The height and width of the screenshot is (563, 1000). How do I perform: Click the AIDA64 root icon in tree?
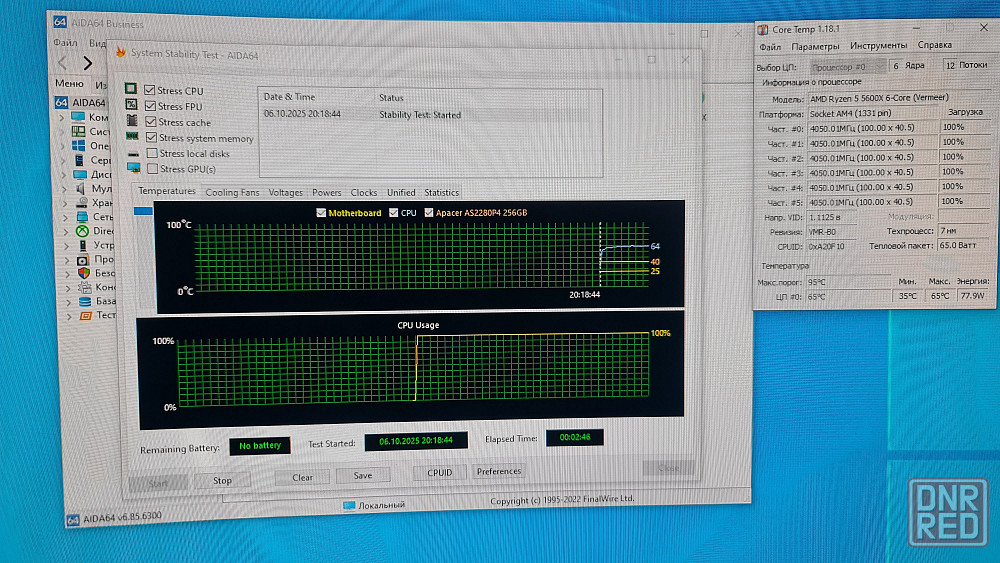(60, 102)
